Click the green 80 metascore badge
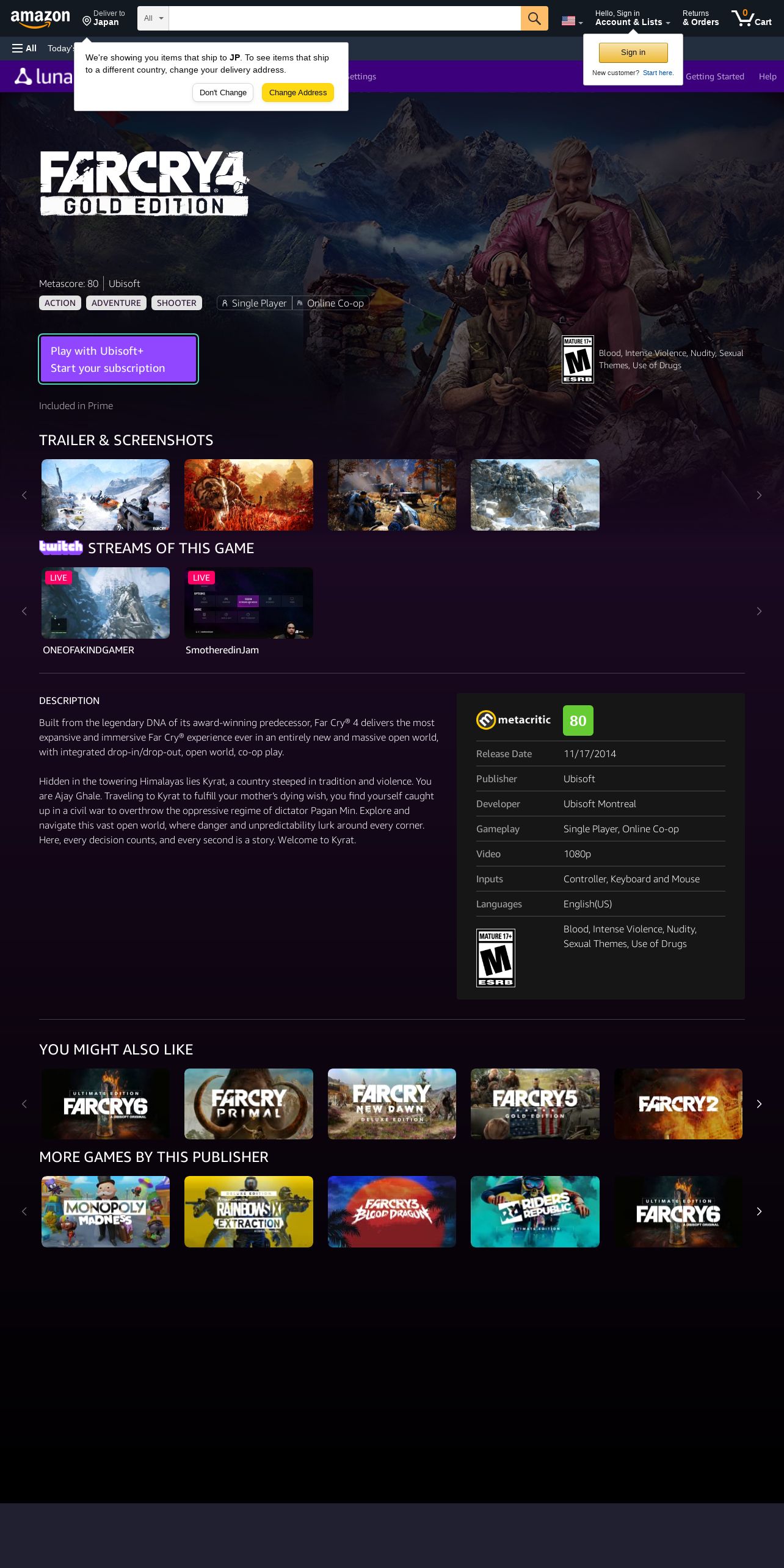The width and height of the screenshot is (784, 1568). point(578,720)
